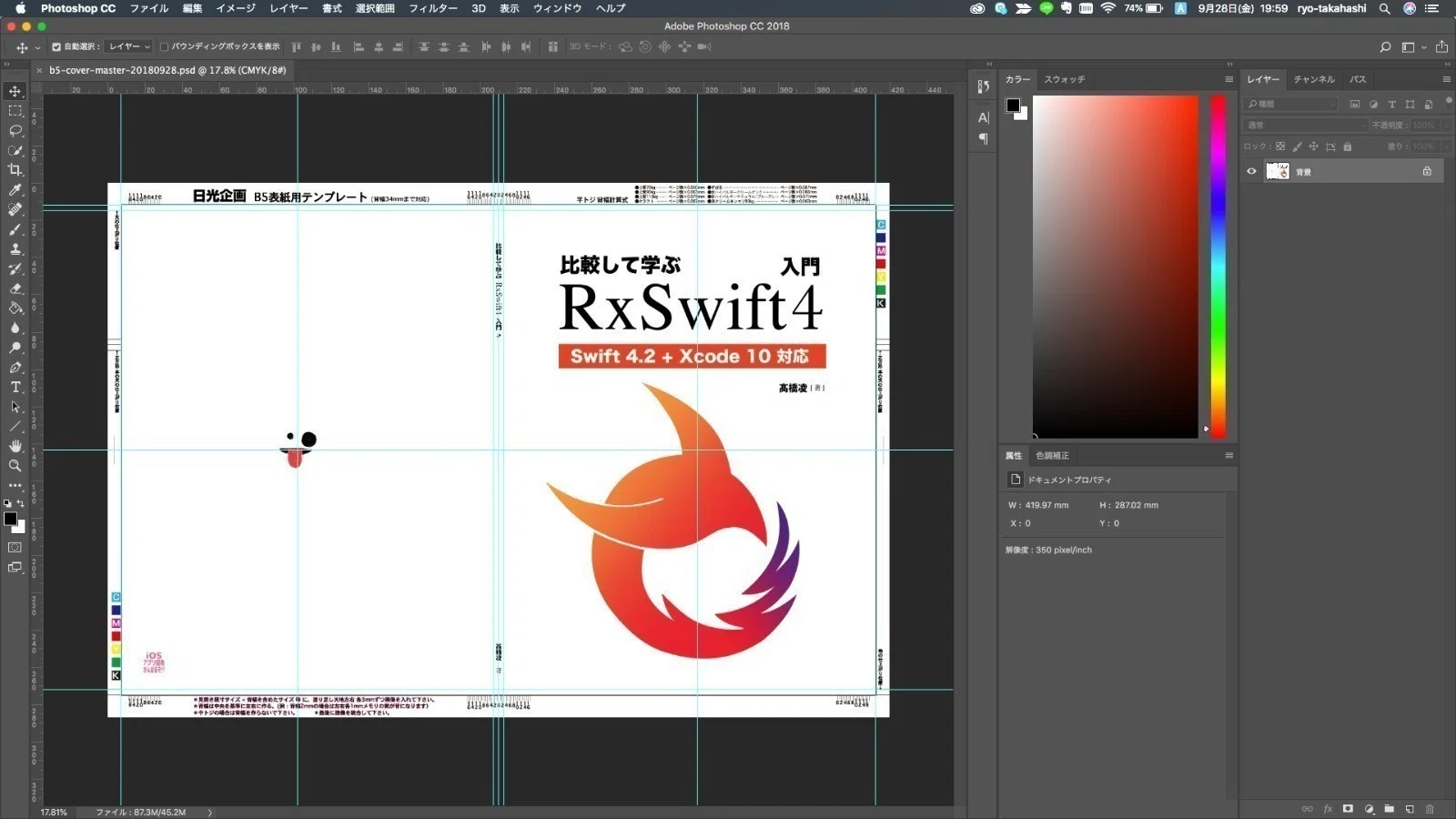This screenshot has width=1456, height=819.
Task: Open the layer blend mode 通常 dropdown
Action: click(1305, 125)
